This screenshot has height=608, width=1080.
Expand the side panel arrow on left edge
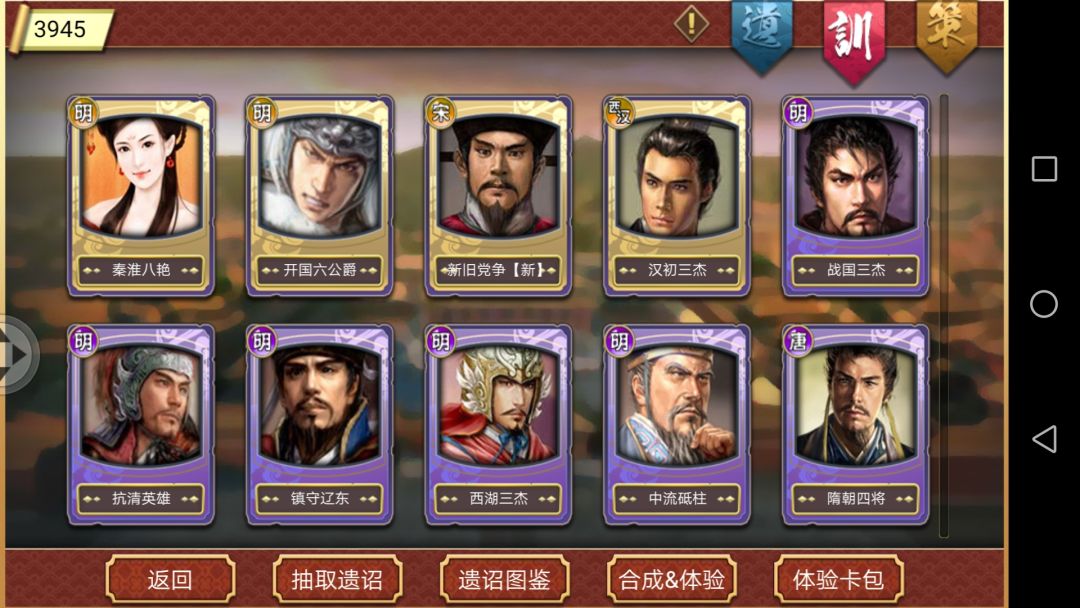tap(17, 355)
